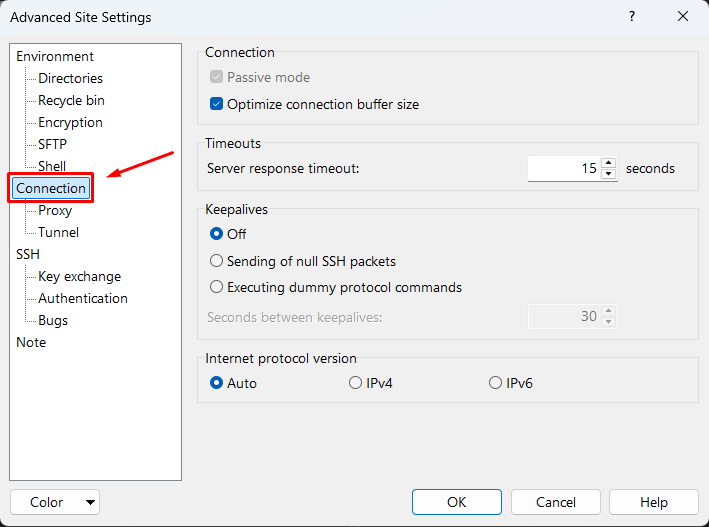Screen dimensions: 709x527
Task: Choose Executing dummy protocol commands option
Action: point(217,287)
